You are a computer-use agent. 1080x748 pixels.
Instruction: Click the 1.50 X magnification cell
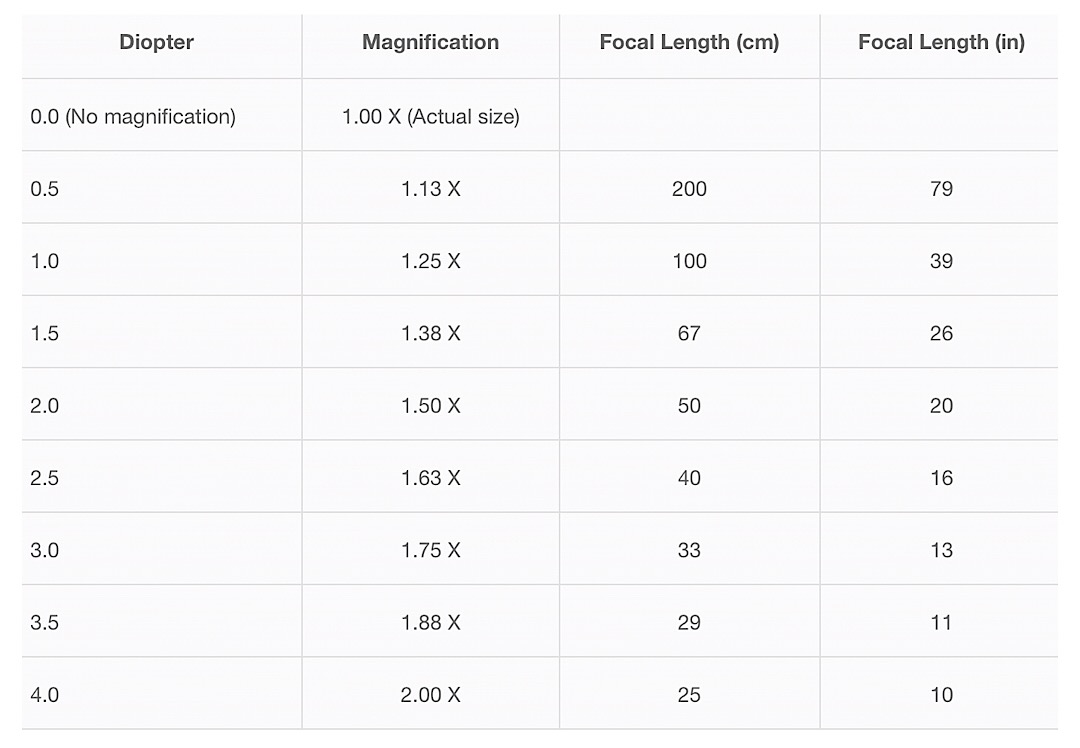pos(430,406)
